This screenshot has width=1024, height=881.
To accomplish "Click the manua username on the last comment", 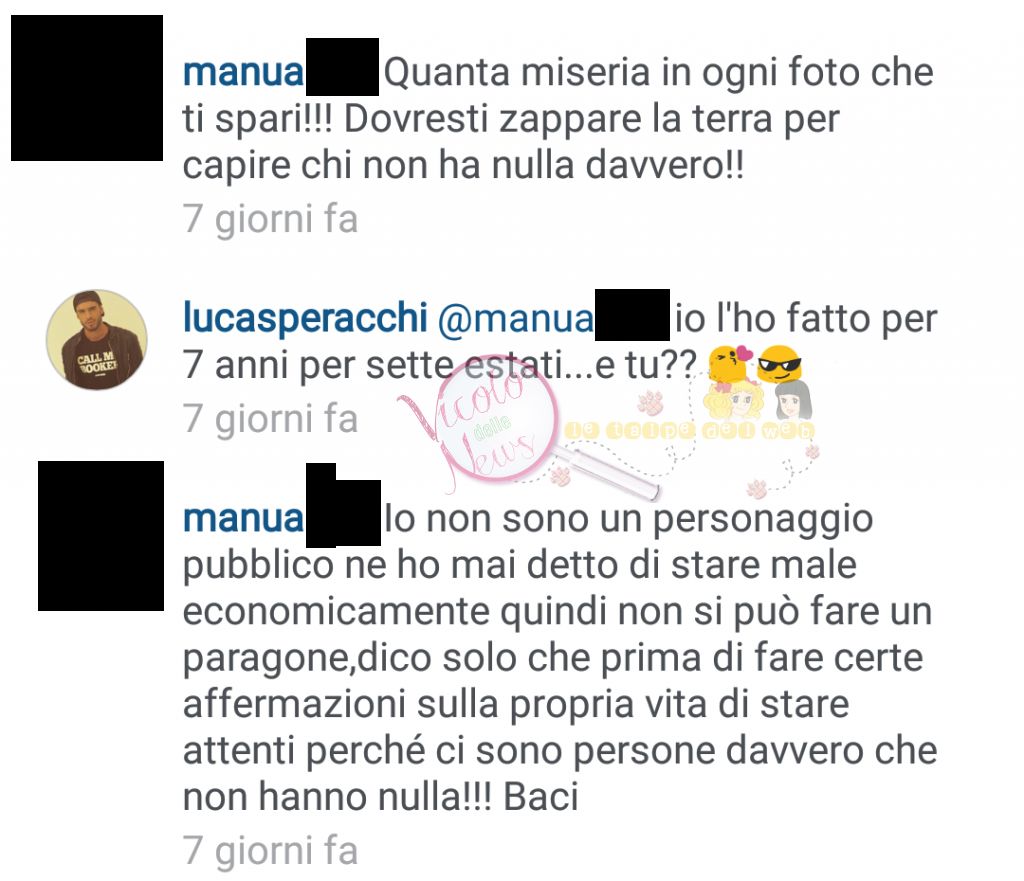I will tap(244, 519).
